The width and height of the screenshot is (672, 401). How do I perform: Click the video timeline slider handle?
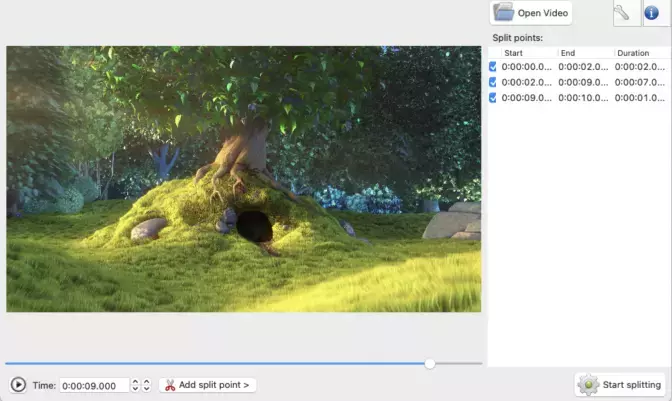430,364
